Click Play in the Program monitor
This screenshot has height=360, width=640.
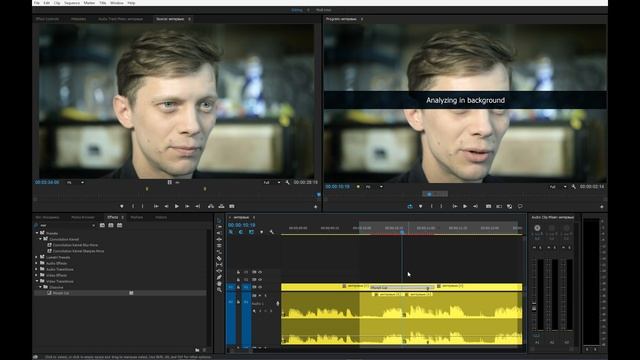pos(465,207)
